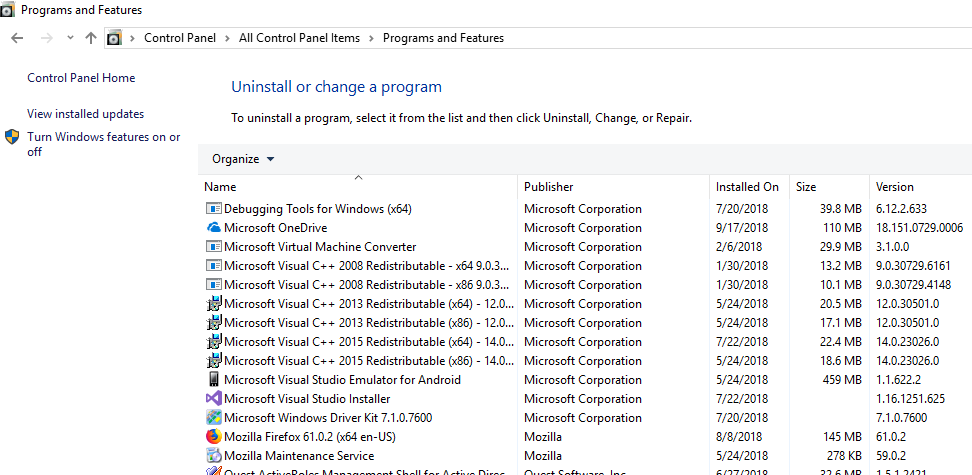The width and height of the screenshot is (972, 475).
Task: Click Debugging Tools for Windows icon
Action: tap(213, 208)
